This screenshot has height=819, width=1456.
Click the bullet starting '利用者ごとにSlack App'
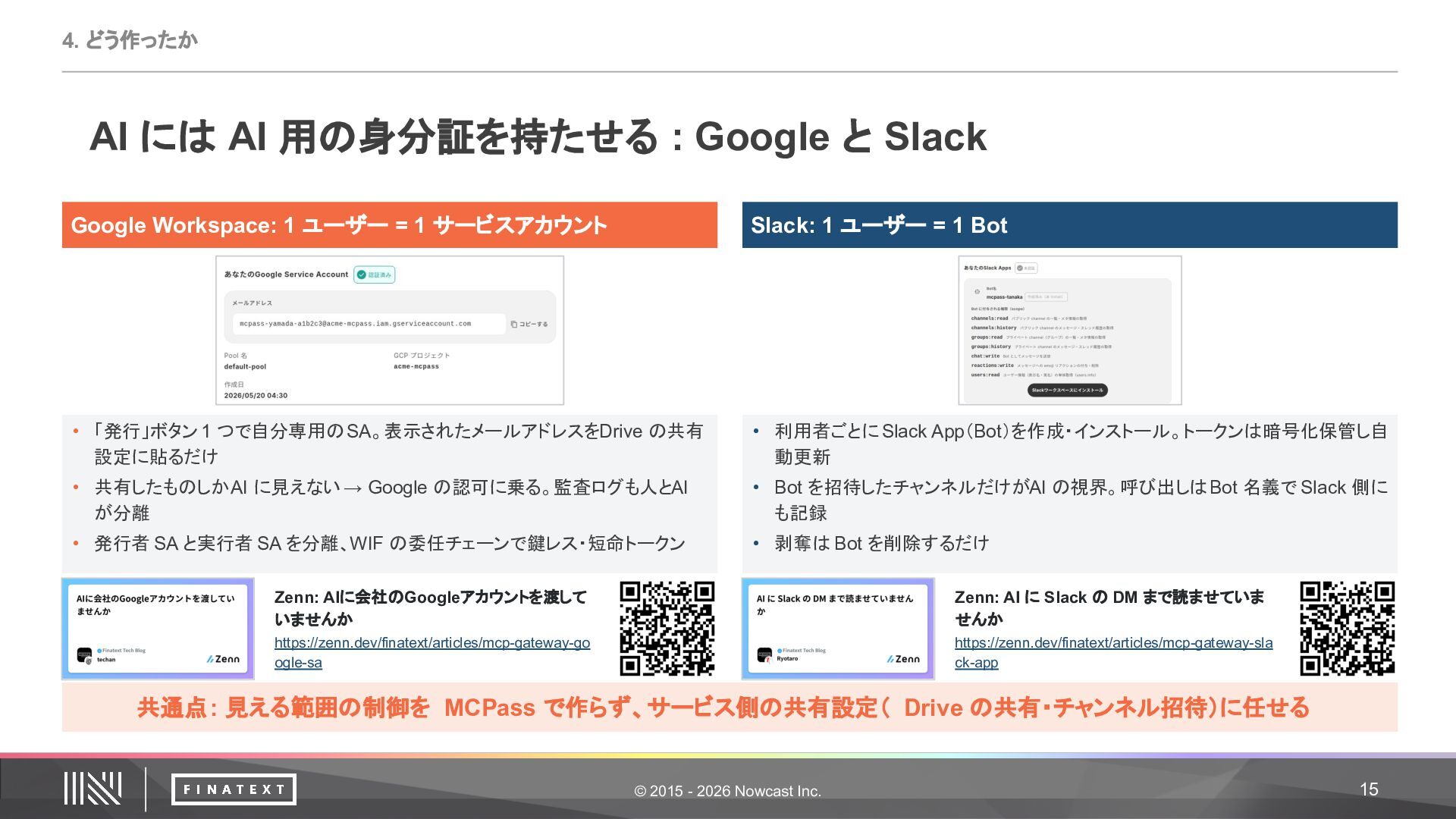click(1081, 444)
